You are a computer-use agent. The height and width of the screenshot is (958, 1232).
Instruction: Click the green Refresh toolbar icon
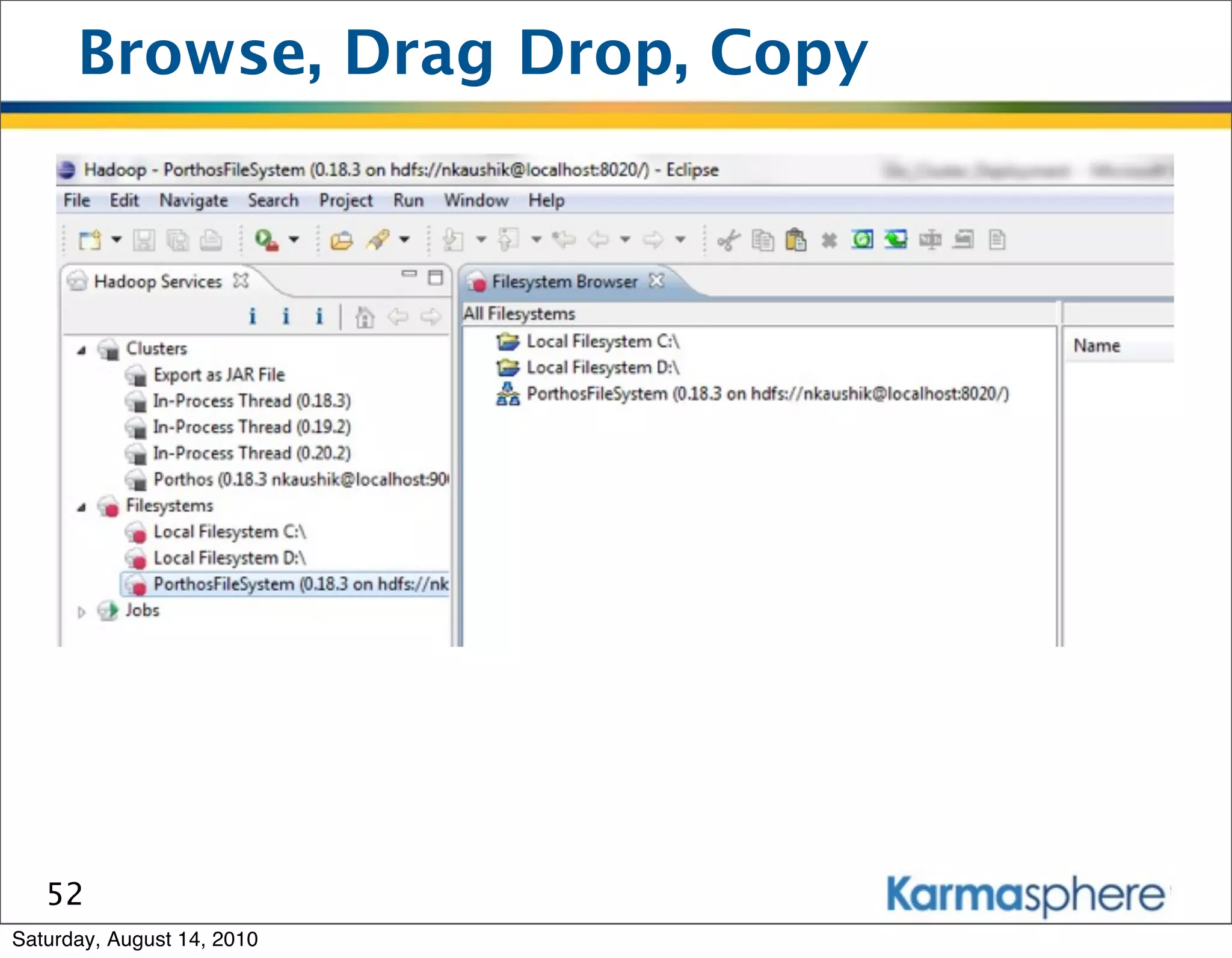(863, 240)
